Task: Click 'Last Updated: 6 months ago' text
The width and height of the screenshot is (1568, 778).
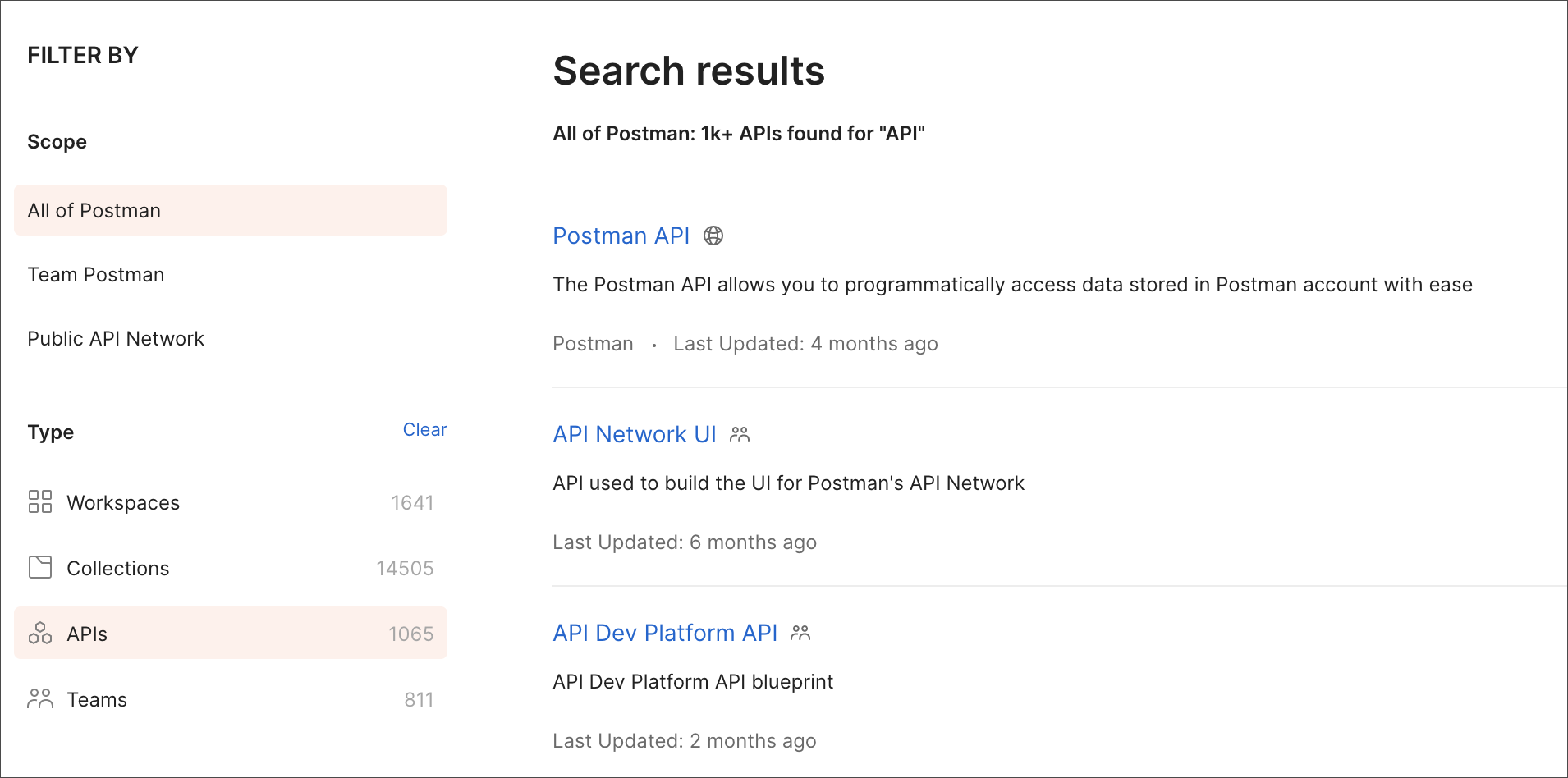Action: [685, 542]
